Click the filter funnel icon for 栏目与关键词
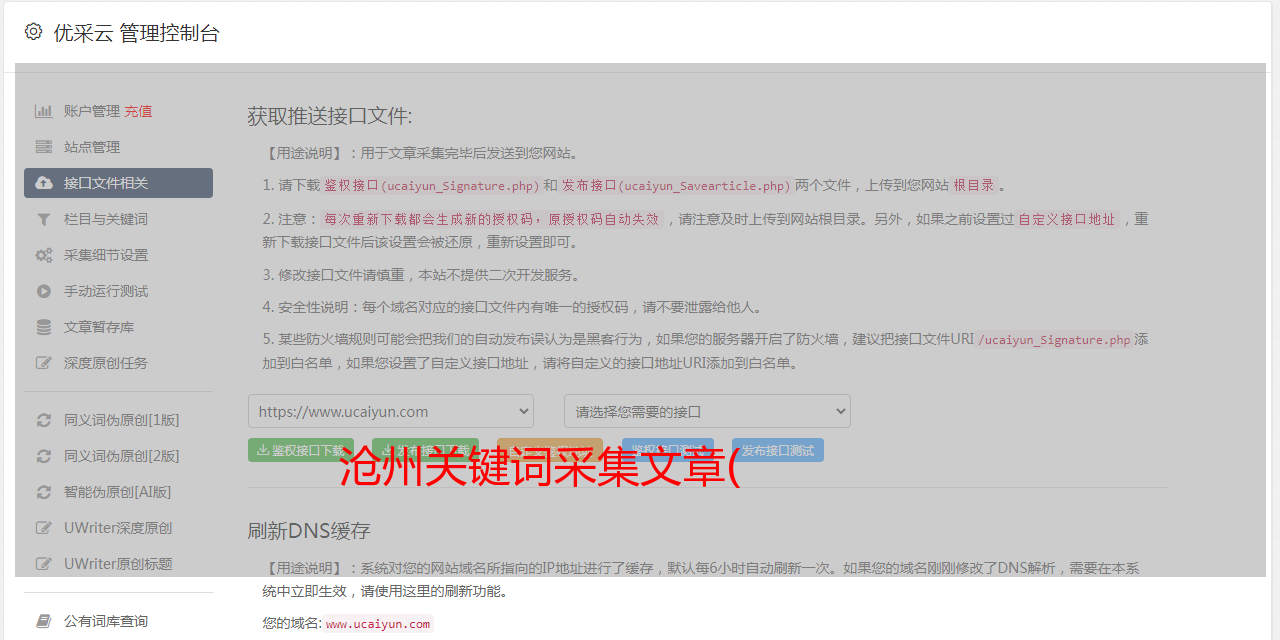 [44, 219]
